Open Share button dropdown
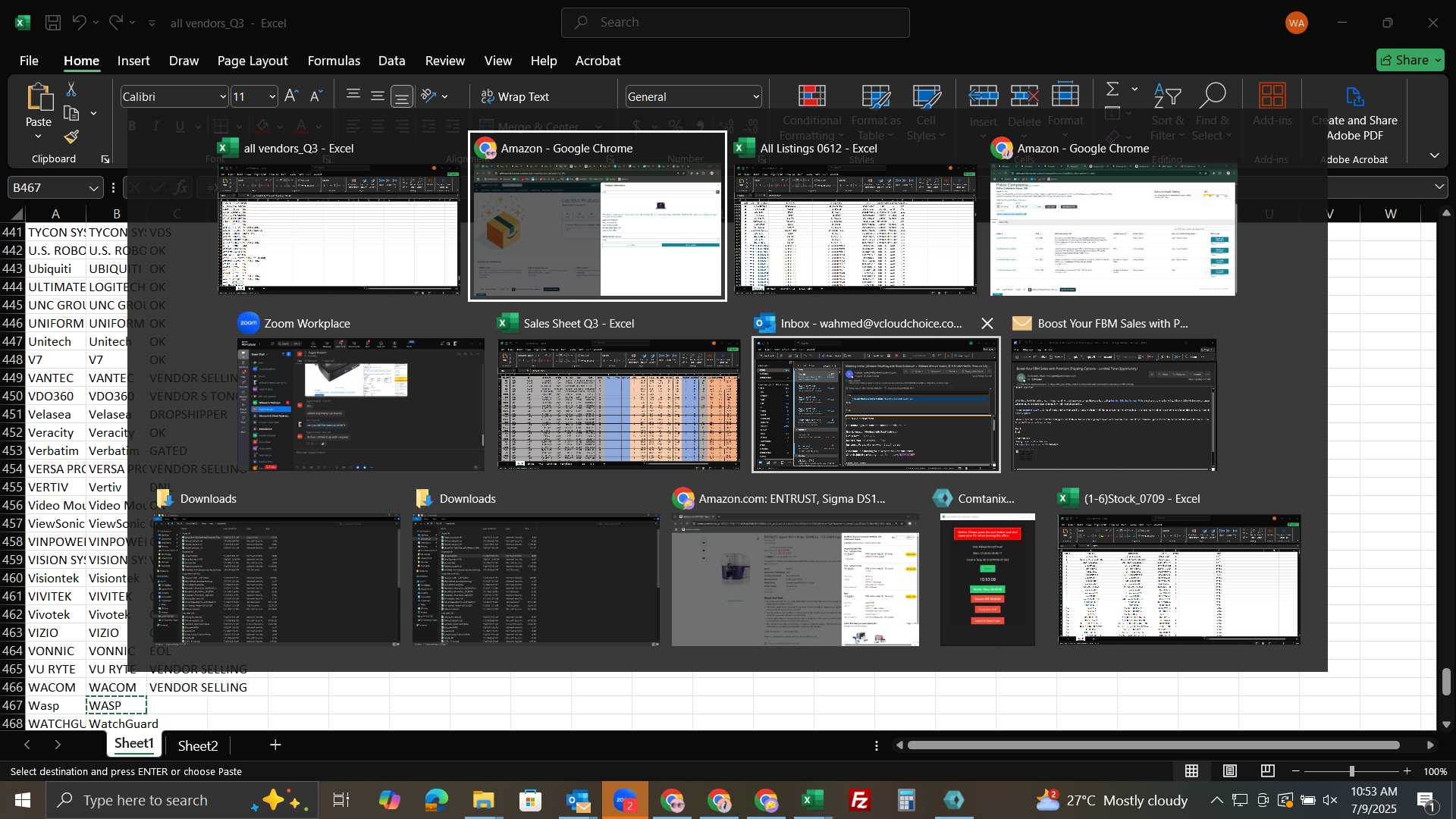Screen dimensions: 1456x819 click(1410, 60)
